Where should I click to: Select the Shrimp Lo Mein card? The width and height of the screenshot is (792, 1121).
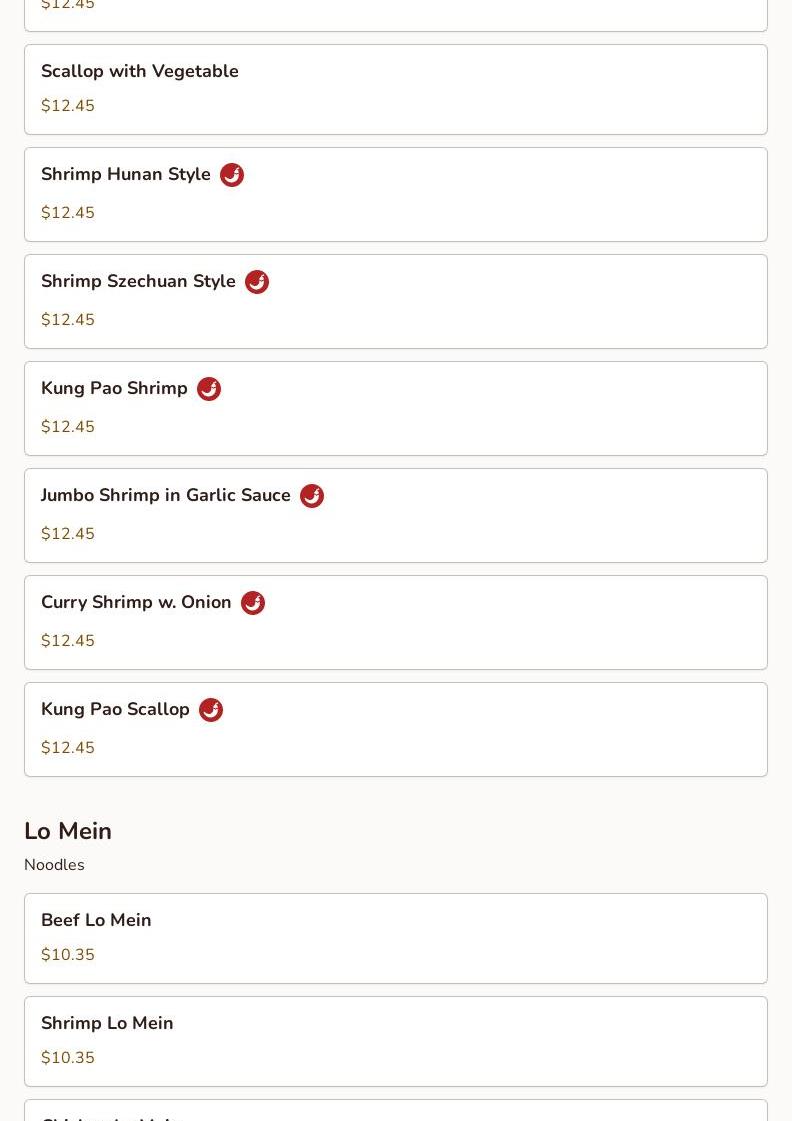[396, 1041]
